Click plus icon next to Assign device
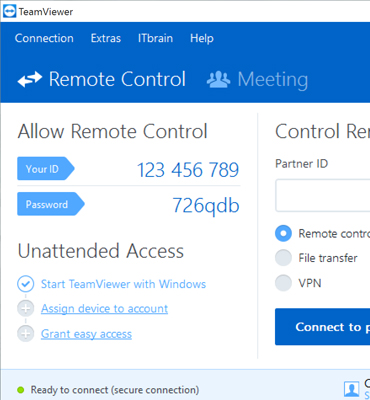Image resolution: width=370 pixels, height=400 pixels. point(26,309)
